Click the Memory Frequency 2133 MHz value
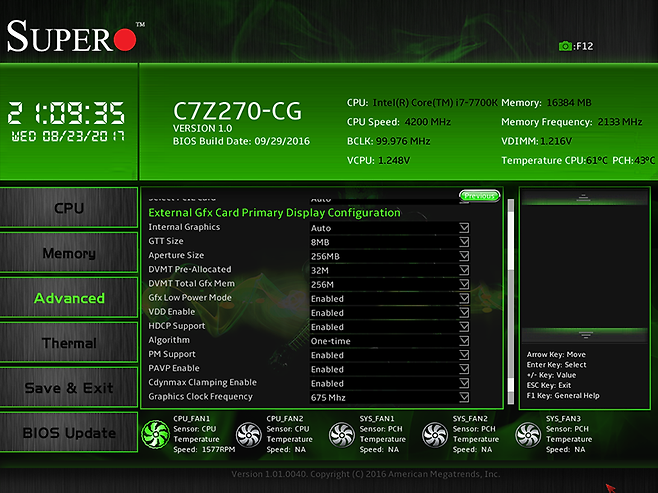The image size is (658, 493). coord(620,122)
